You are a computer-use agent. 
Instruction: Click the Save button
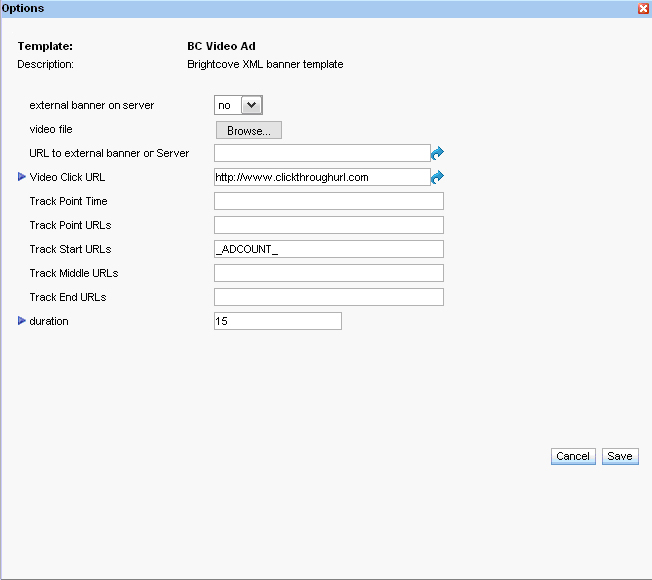click(x=620, y=456)
